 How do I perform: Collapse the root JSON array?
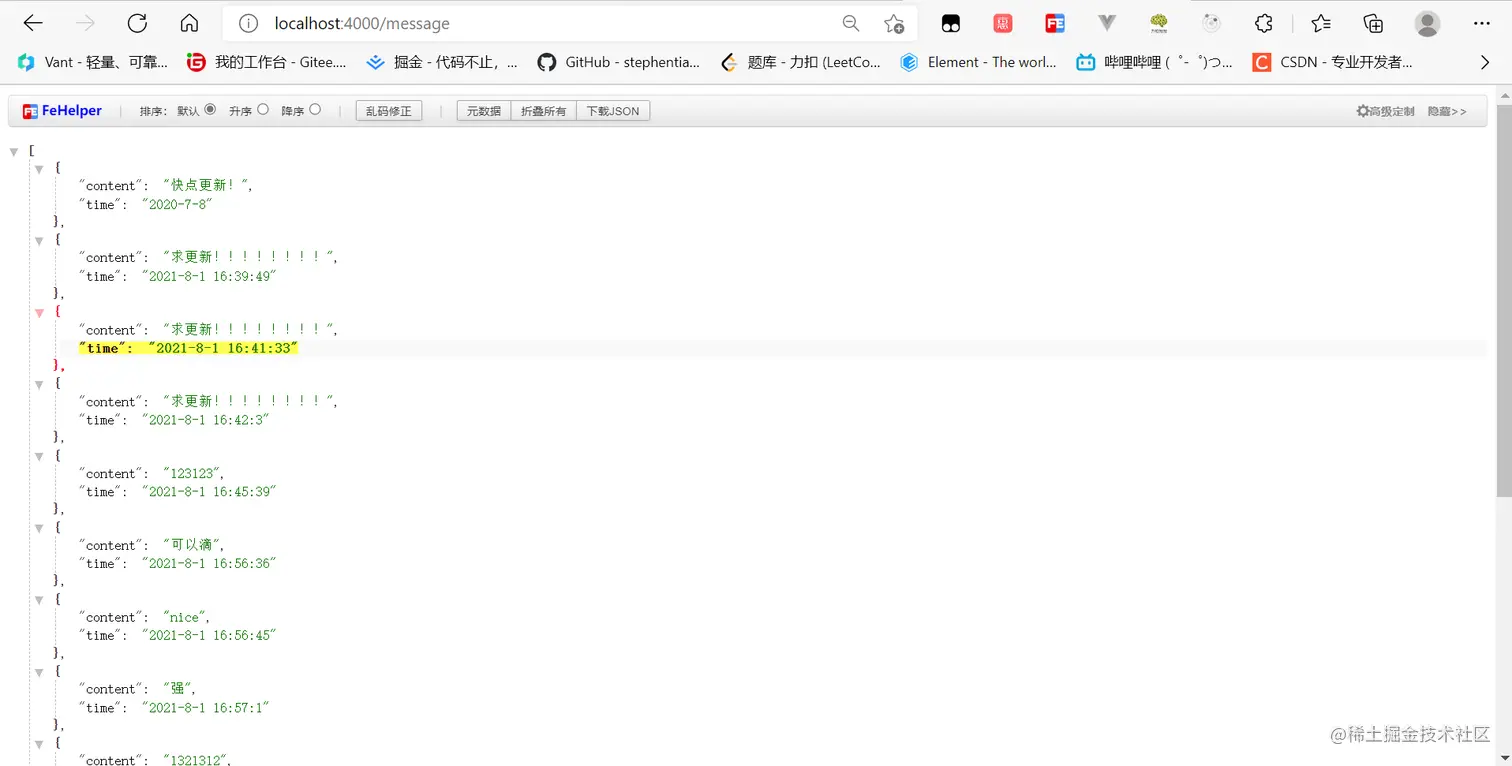click(14, 151)
